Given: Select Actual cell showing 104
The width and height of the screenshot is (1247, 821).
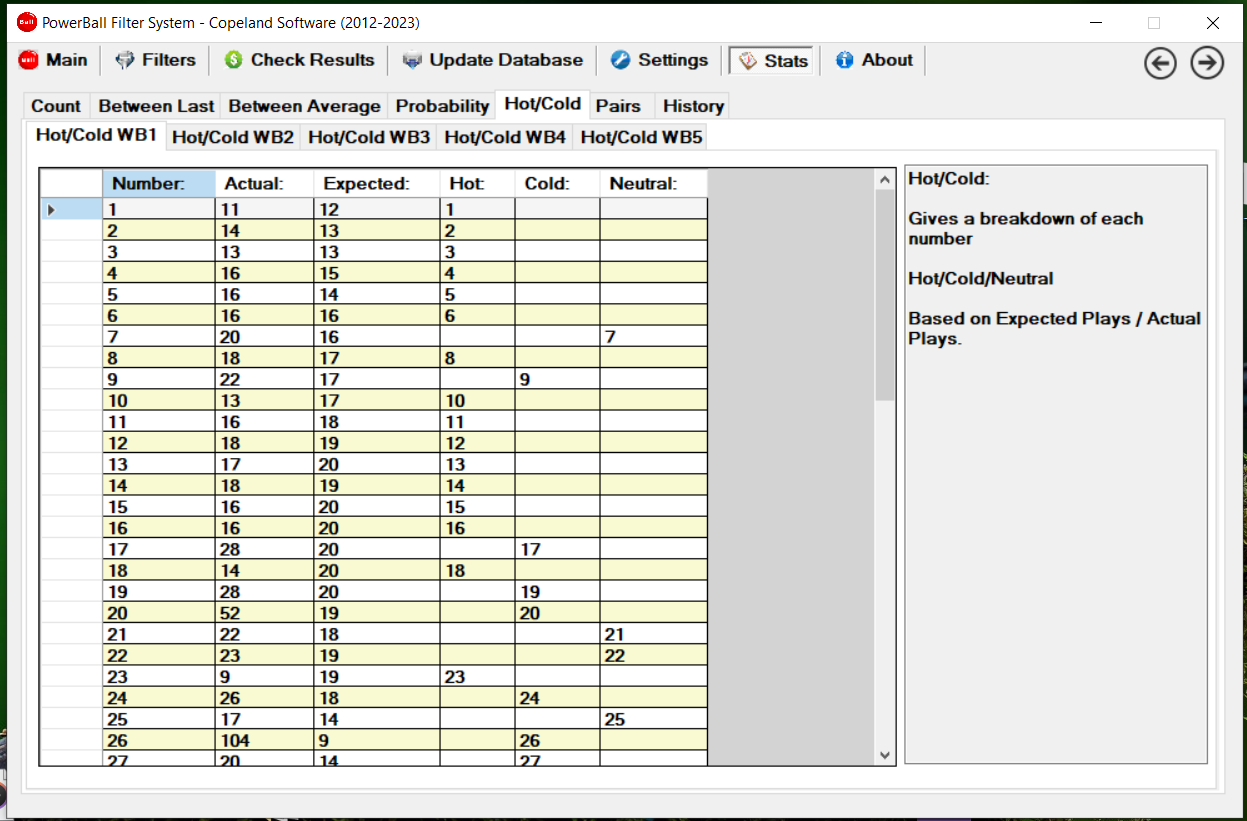Looking at the screenshot, I should click(265, 741).
